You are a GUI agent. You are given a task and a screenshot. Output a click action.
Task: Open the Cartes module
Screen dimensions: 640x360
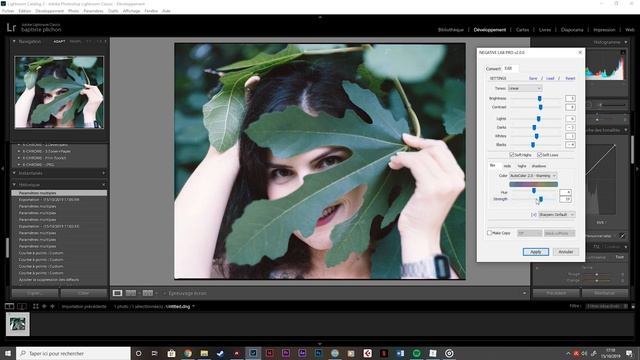tap(522, 30)
